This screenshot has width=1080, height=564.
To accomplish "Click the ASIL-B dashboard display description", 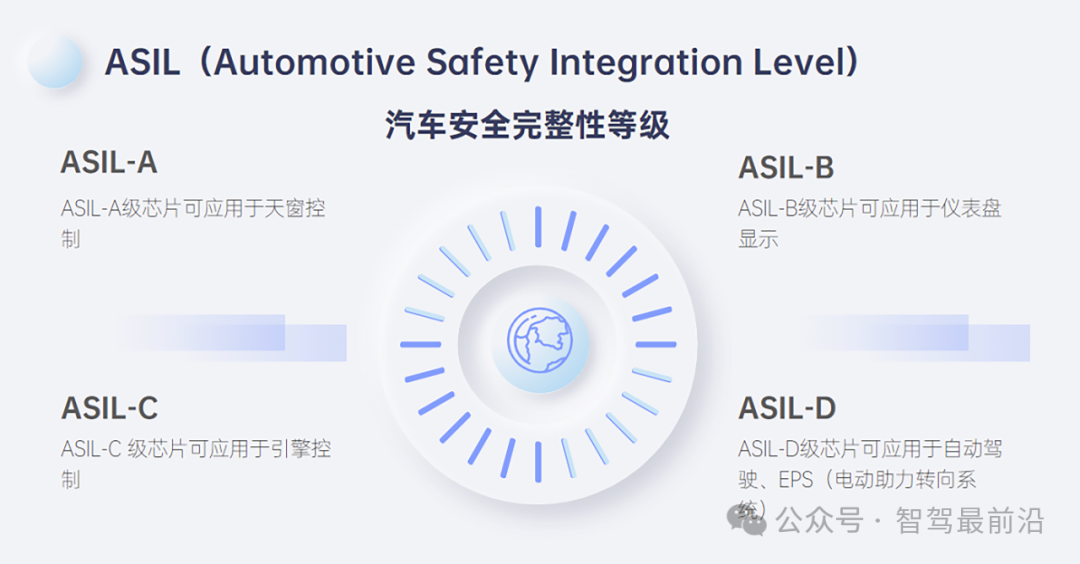I will [870, 223].
